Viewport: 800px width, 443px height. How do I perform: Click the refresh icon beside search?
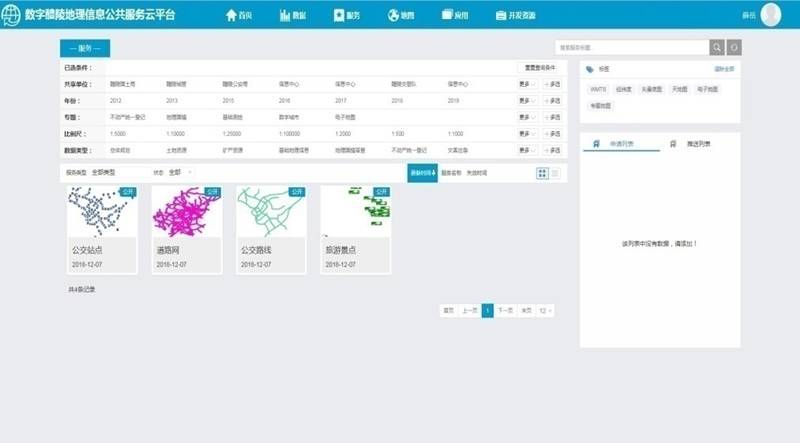point(734,47)
